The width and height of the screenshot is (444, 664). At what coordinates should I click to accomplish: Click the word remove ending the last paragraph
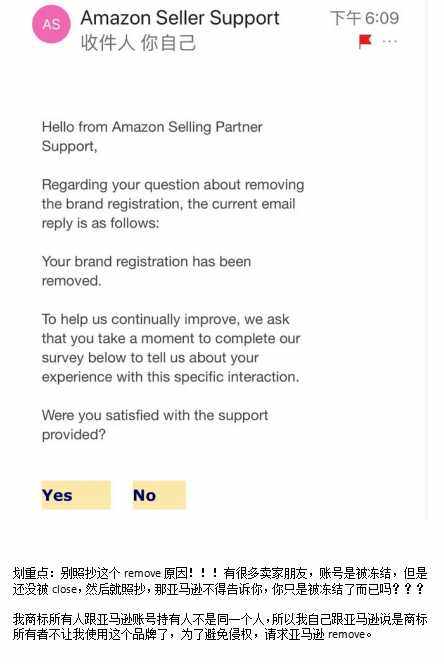click(x=346, y=635)
